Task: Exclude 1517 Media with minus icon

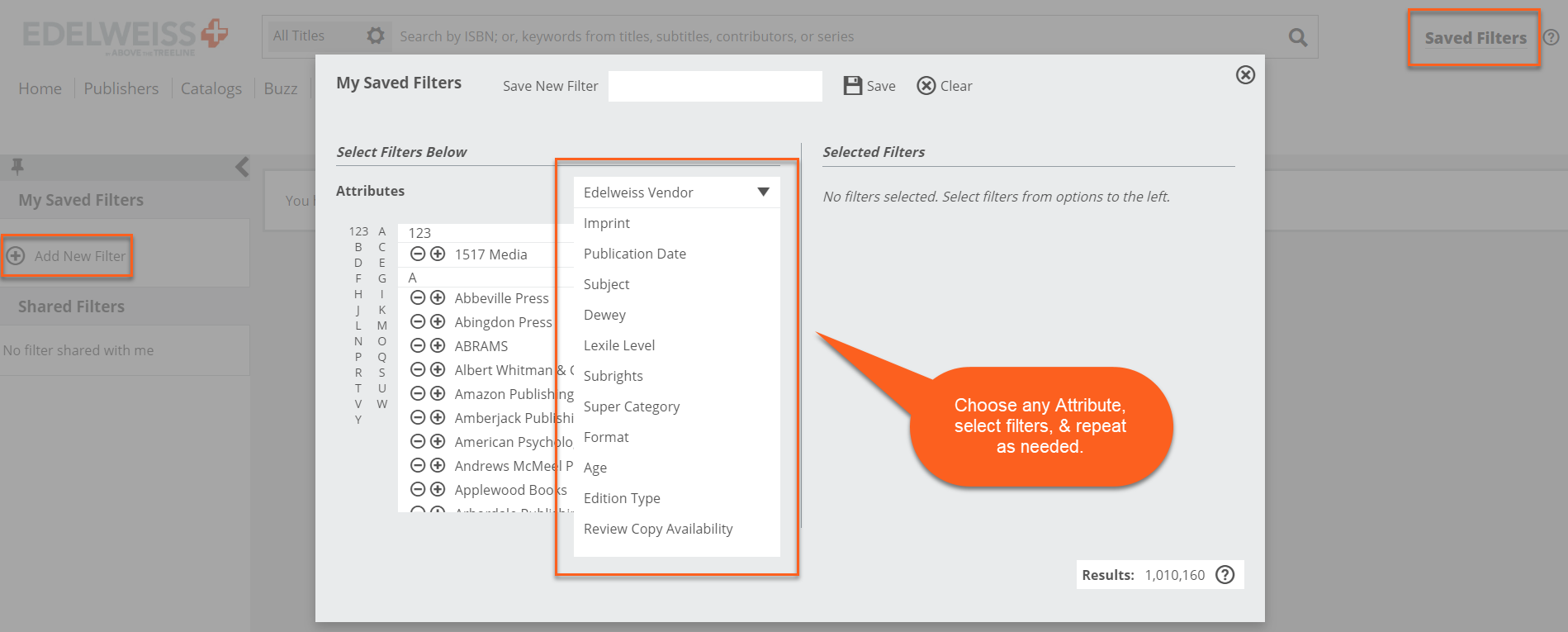Action: point(418,254)
